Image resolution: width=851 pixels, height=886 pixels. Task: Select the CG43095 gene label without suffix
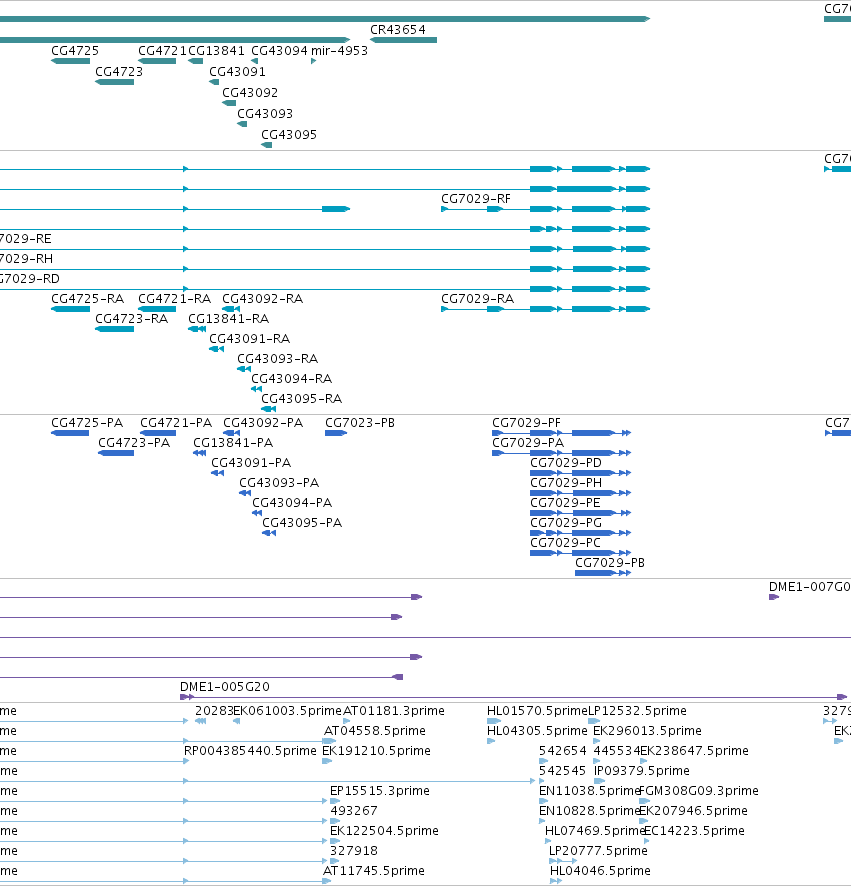click(289, 134)
